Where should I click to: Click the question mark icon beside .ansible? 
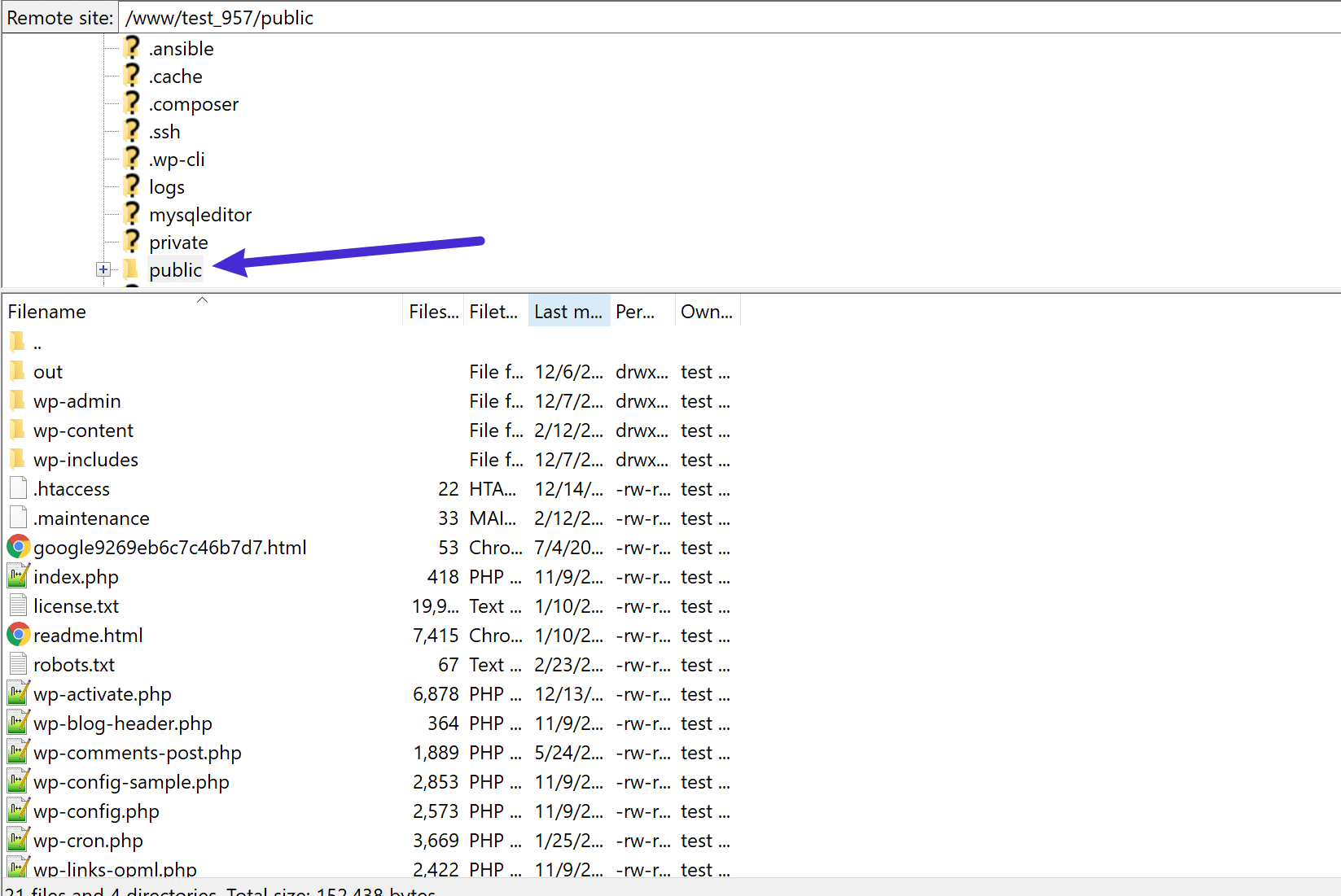click(x=131, y=48)
